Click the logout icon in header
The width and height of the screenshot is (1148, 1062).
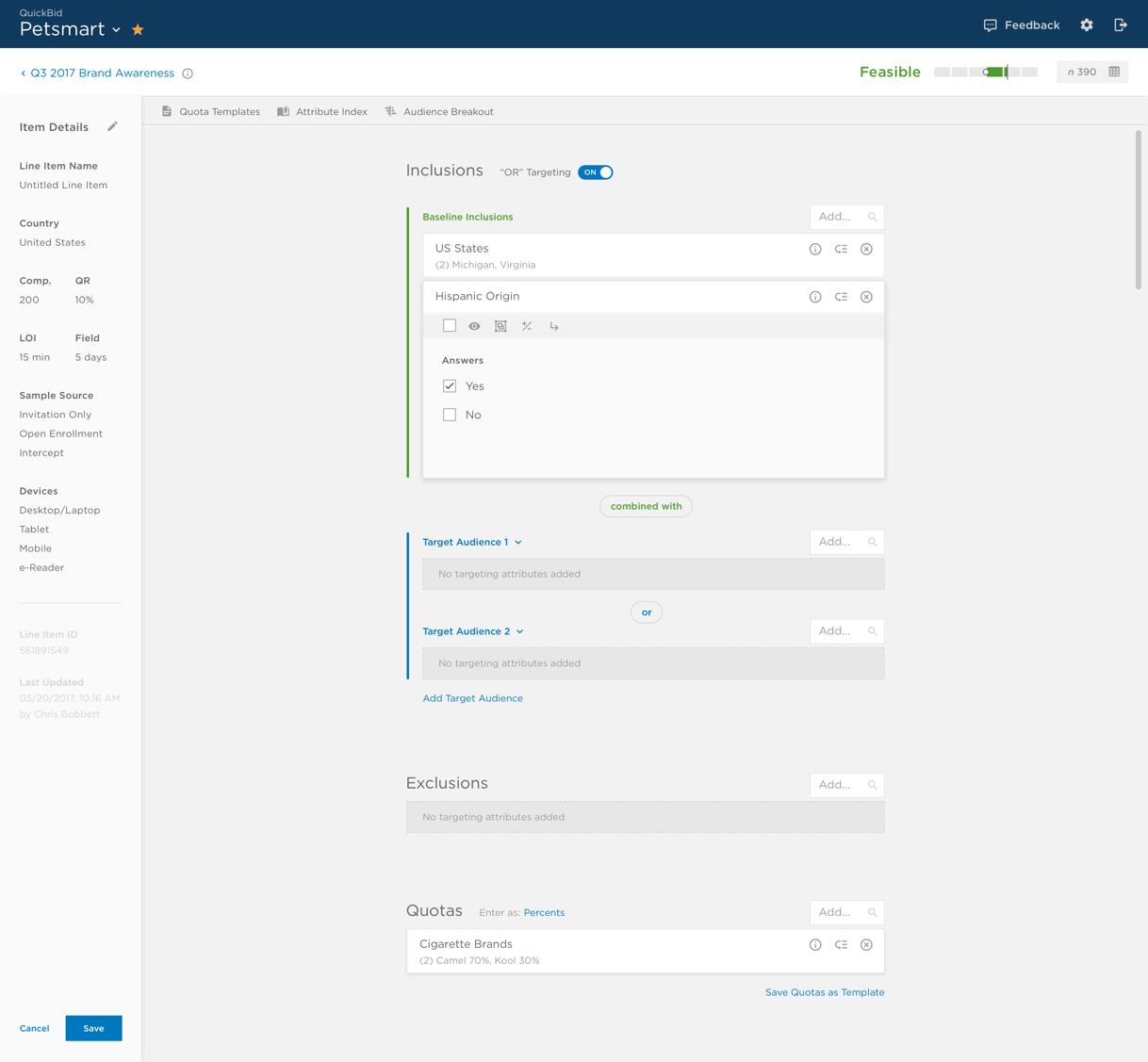click(x=1121, y=25)
